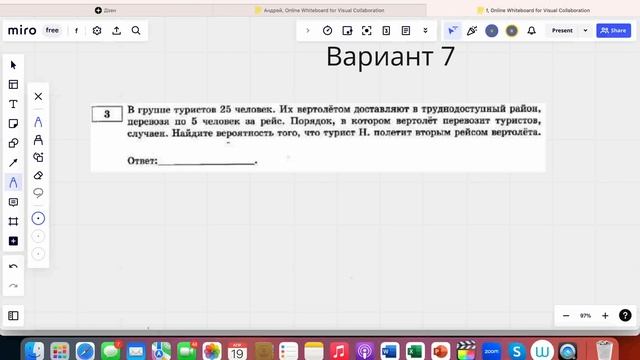Click the problem number 3 box
This screenshot has width=640, height=360.
click(107, 114)
